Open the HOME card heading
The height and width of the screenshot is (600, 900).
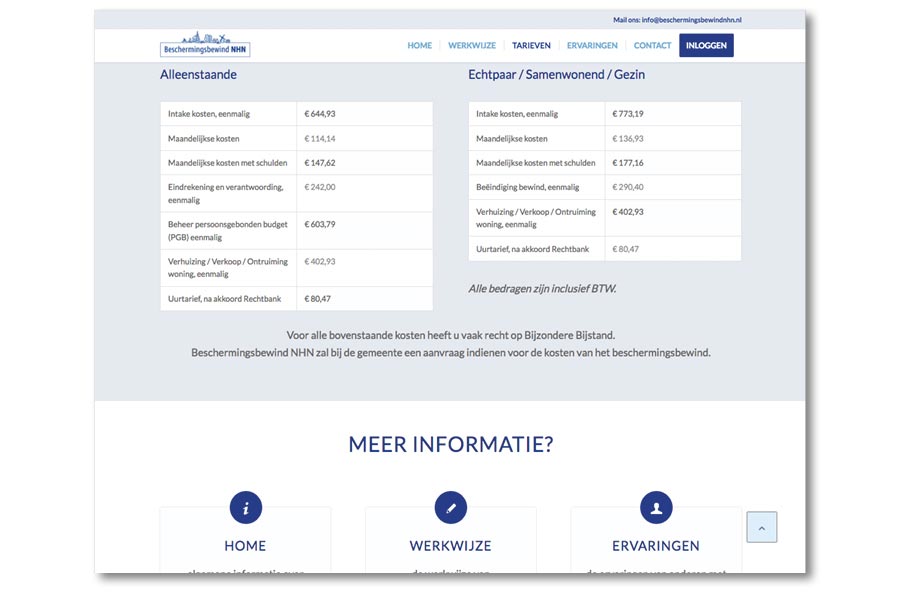245,546
